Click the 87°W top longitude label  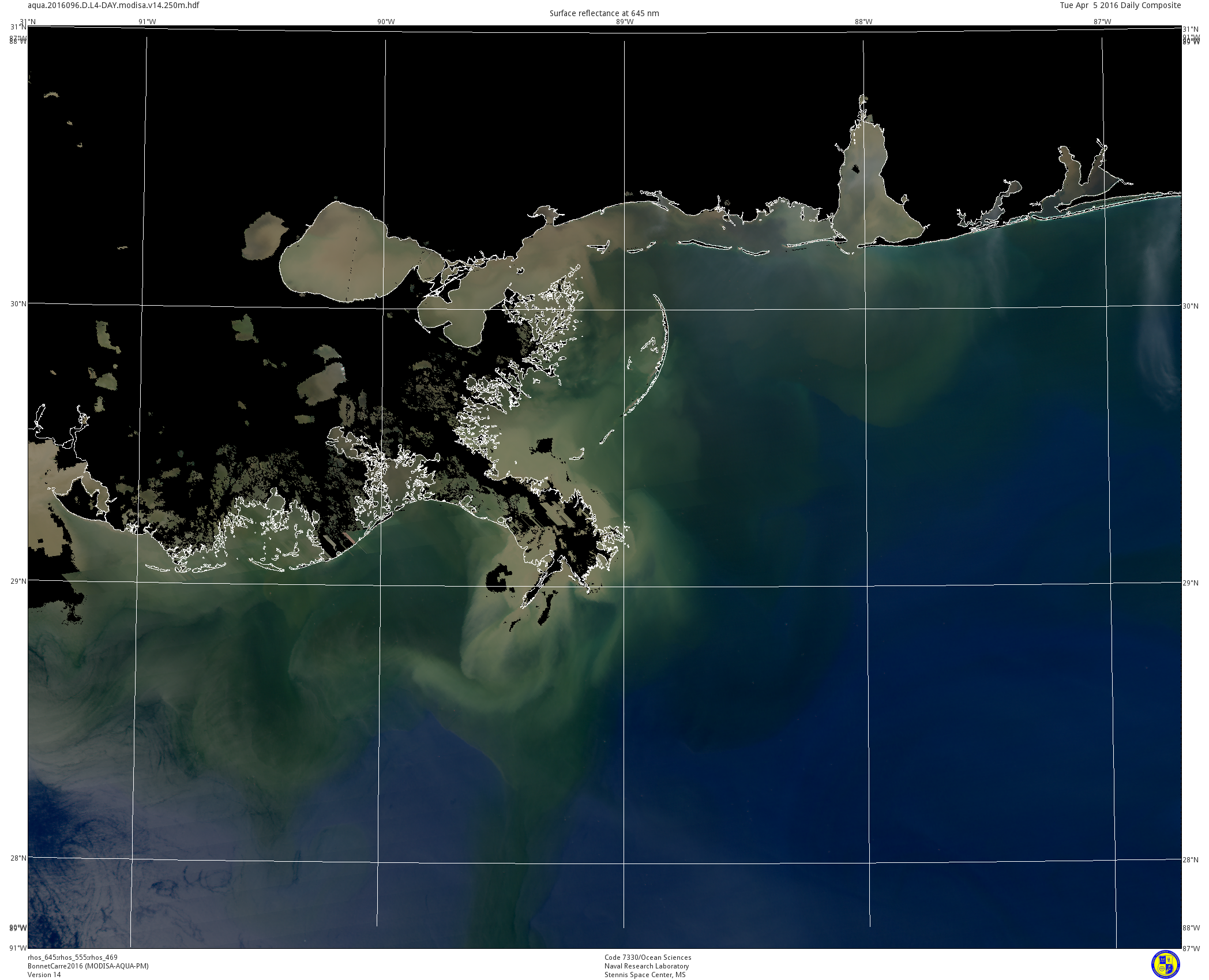click(1102, 22)
